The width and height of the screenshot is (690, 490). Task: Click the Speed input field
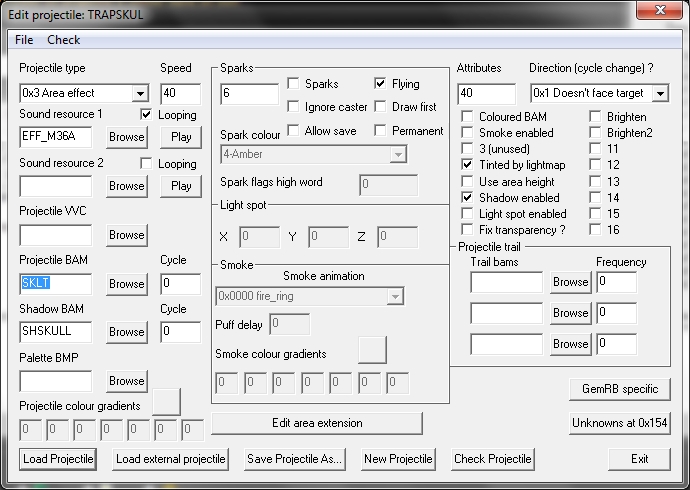(x=181, y=94)
